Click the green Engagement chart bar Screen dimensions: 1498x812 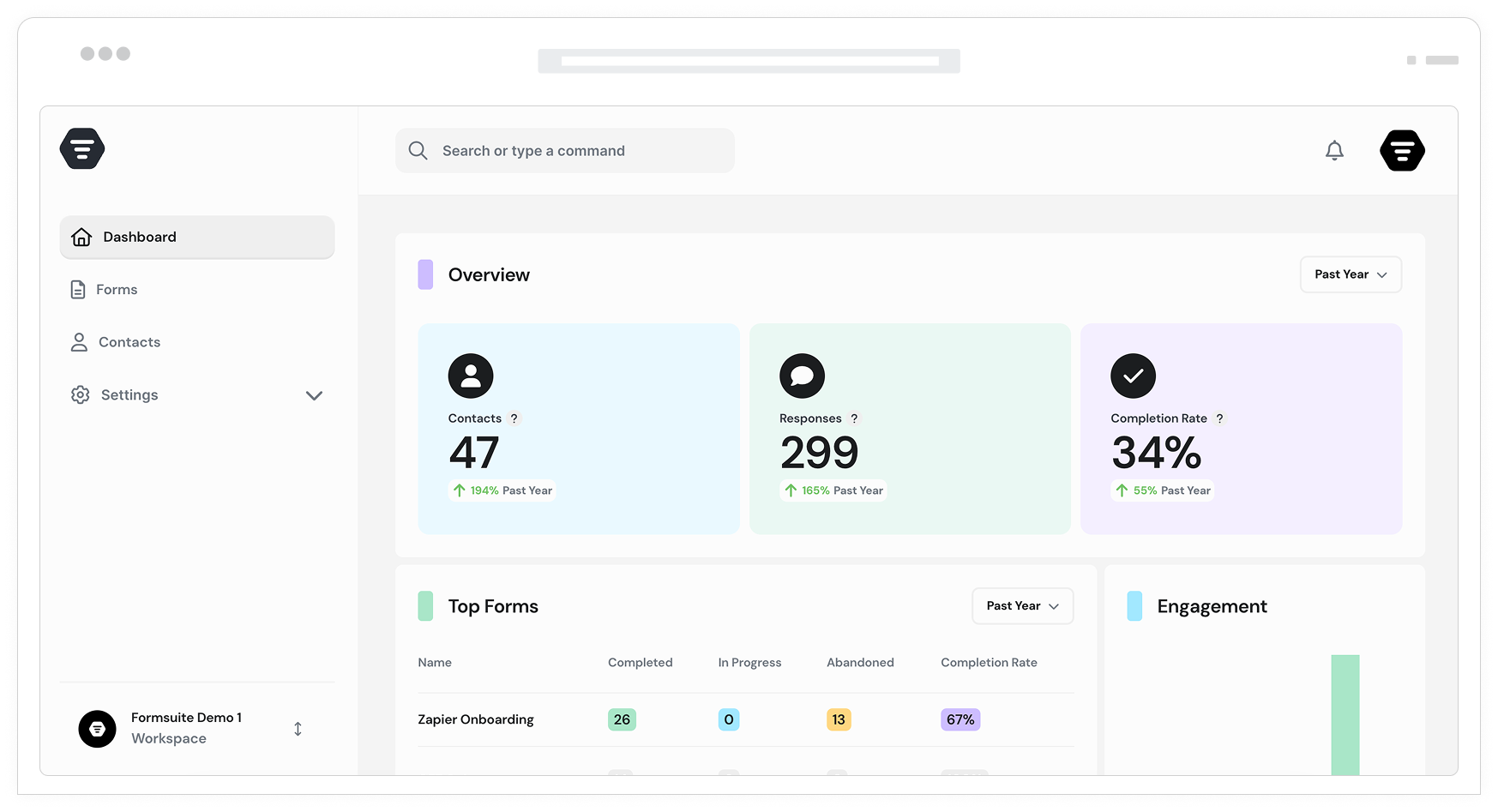pyautogui.click(x=1345, y=715)
